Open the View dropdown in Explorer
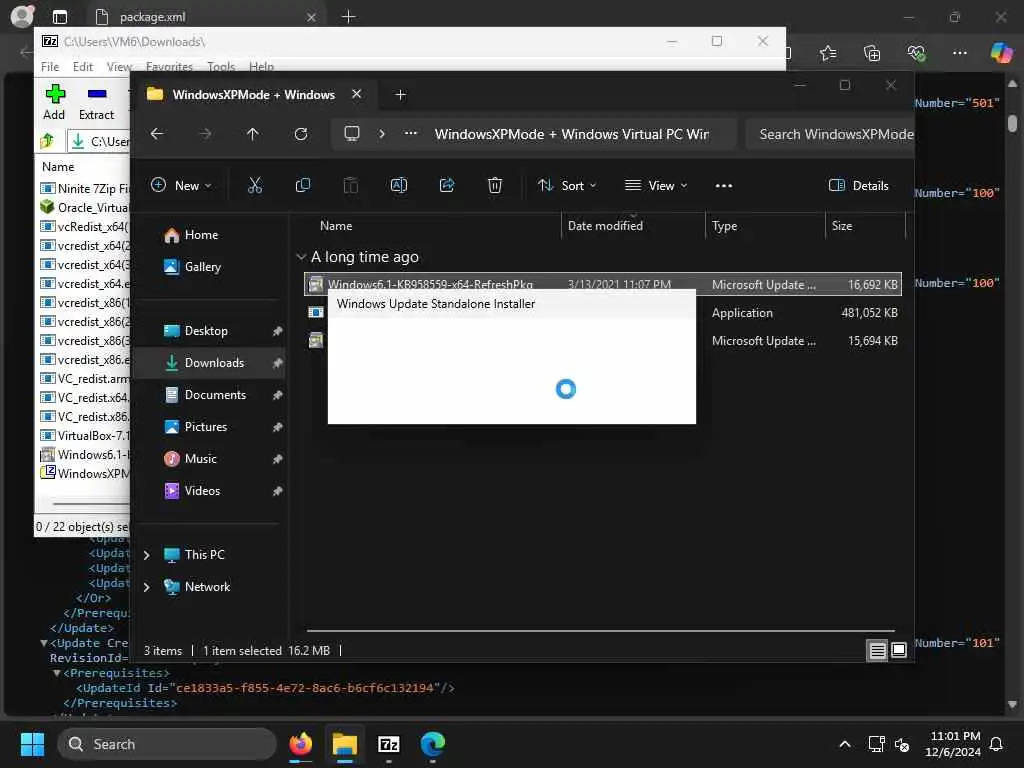This screenshot has width=1024, height=768. 655,185
